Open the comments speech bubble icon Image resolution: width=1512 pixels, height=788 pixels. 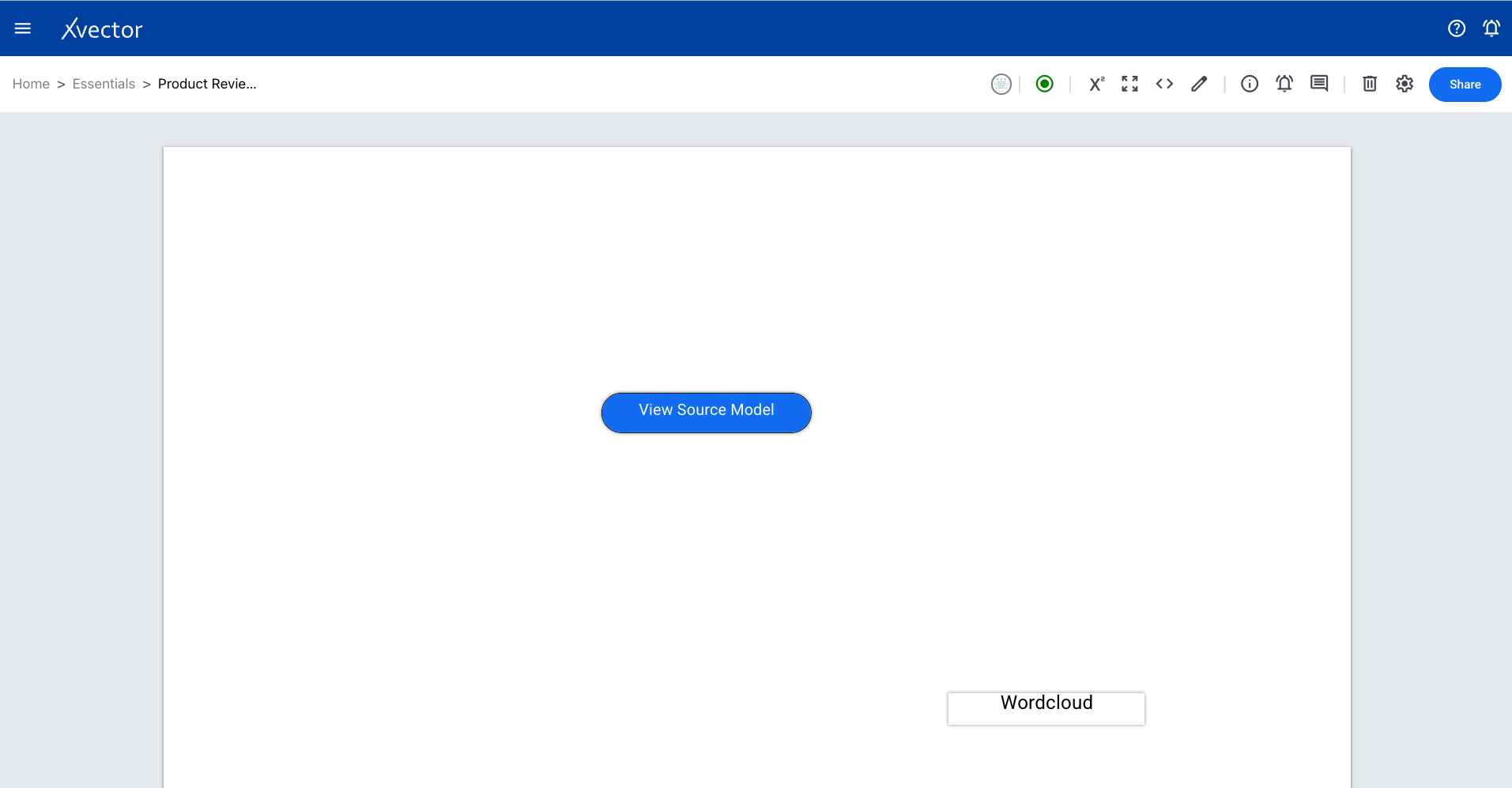tap(1319, 84)
